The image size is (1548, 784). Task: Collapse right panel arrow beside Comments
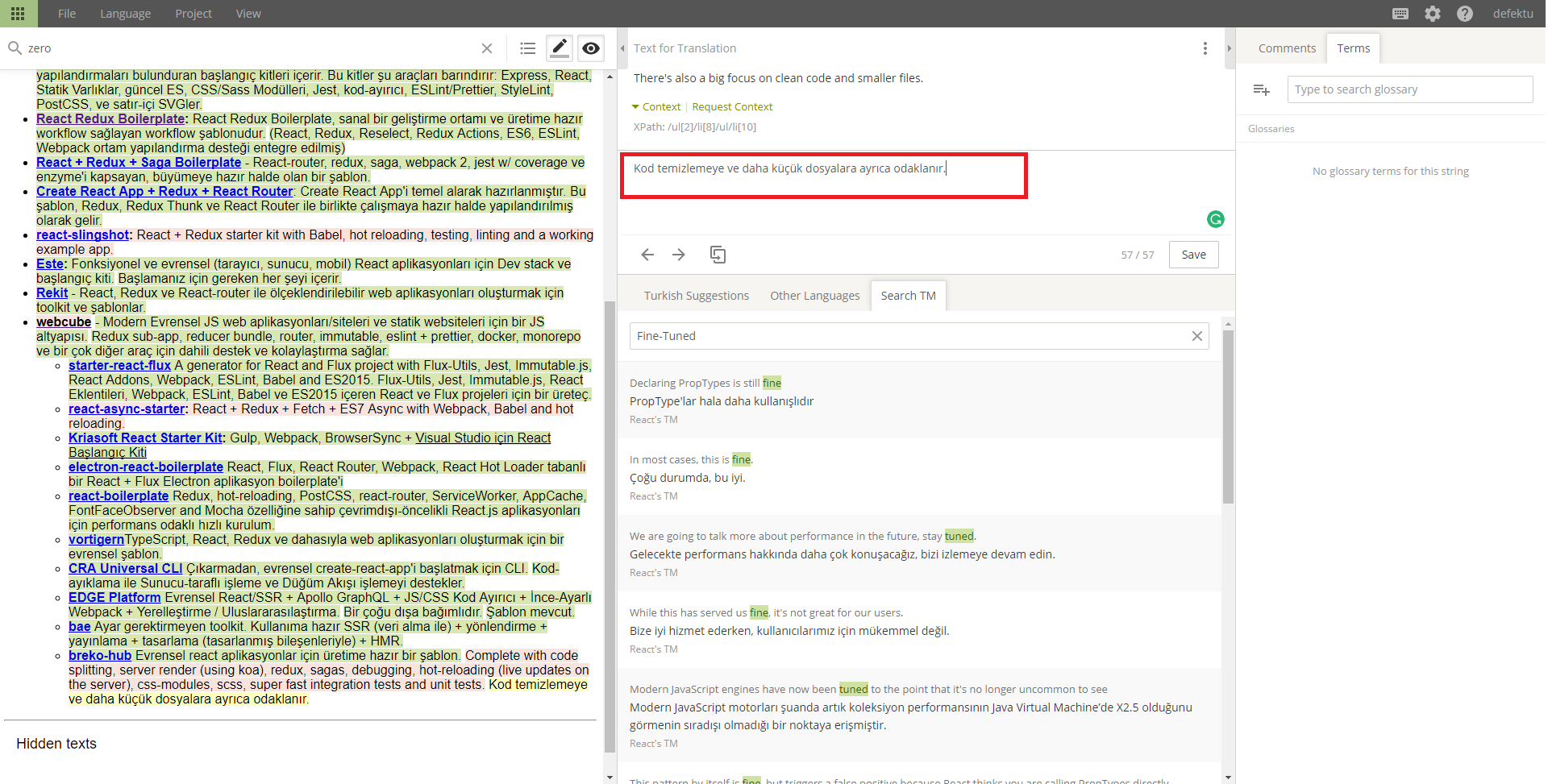1229,48
